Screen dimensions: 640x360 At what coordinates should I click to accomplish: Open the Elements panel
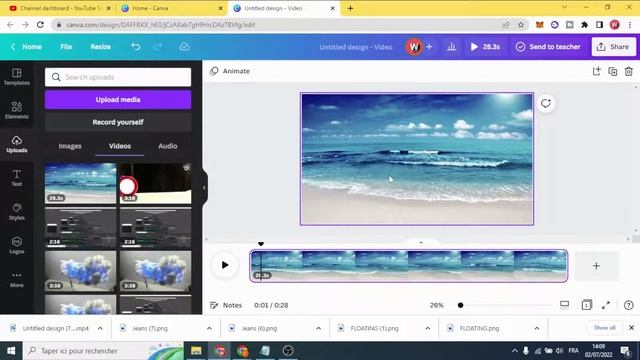tap(16, 110)
